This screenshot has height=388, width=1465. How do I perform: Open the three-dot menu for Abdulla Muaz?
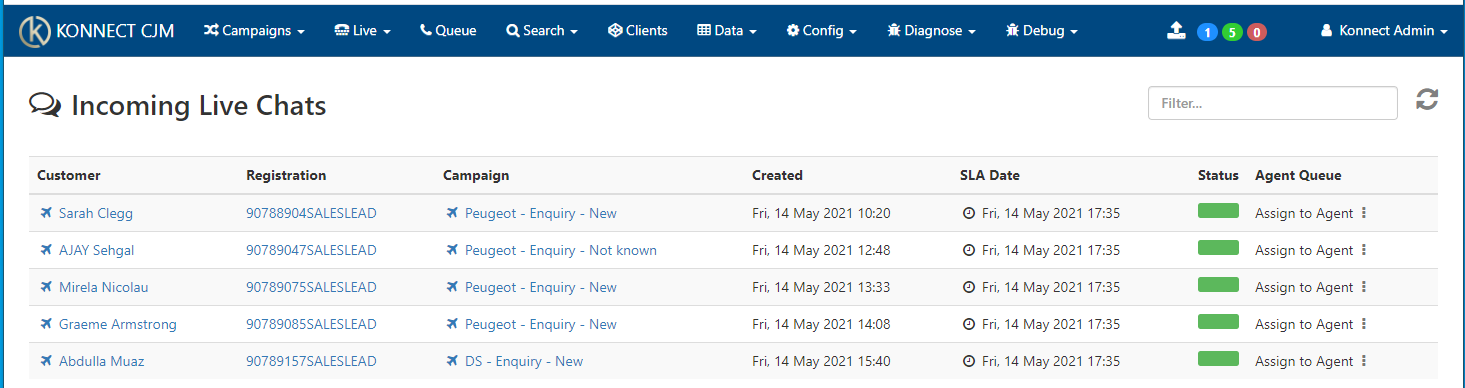(1364, 361)
